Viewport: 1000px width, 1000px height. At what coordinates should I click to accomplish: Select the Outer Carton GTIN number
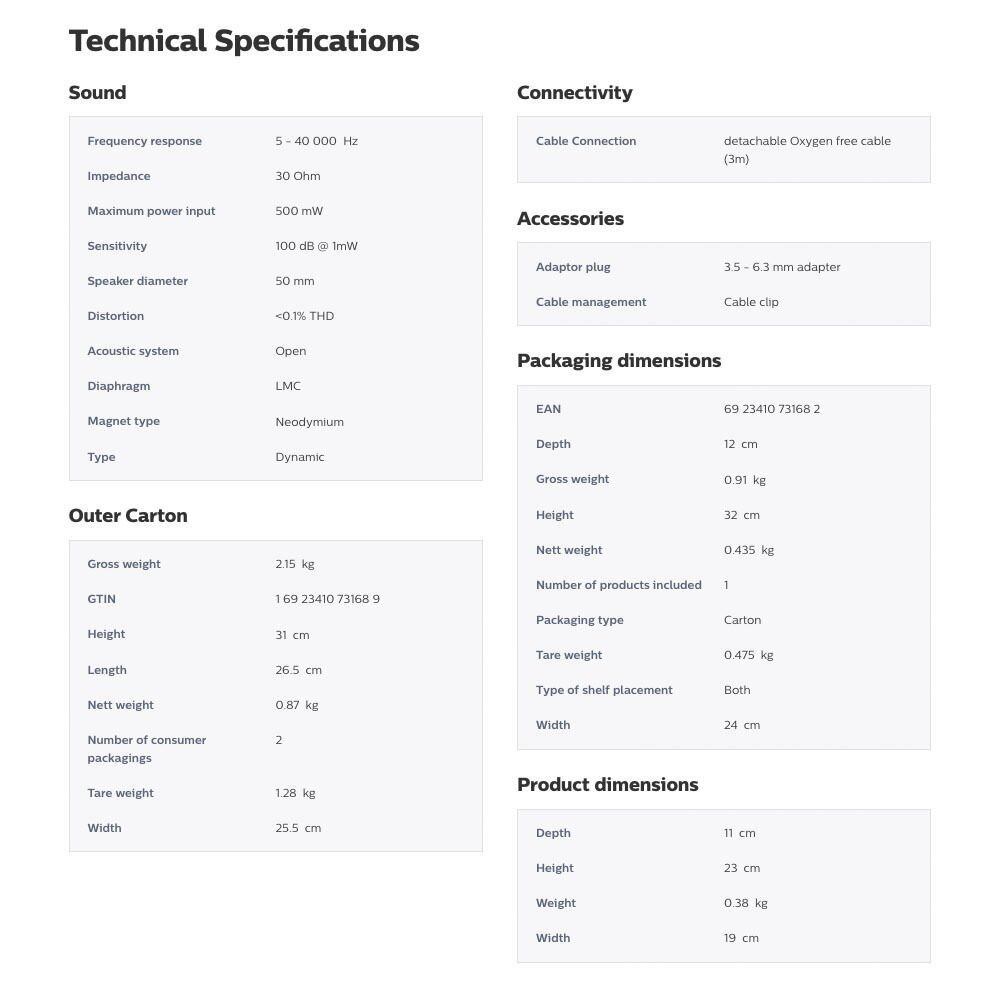coord(327,599)
